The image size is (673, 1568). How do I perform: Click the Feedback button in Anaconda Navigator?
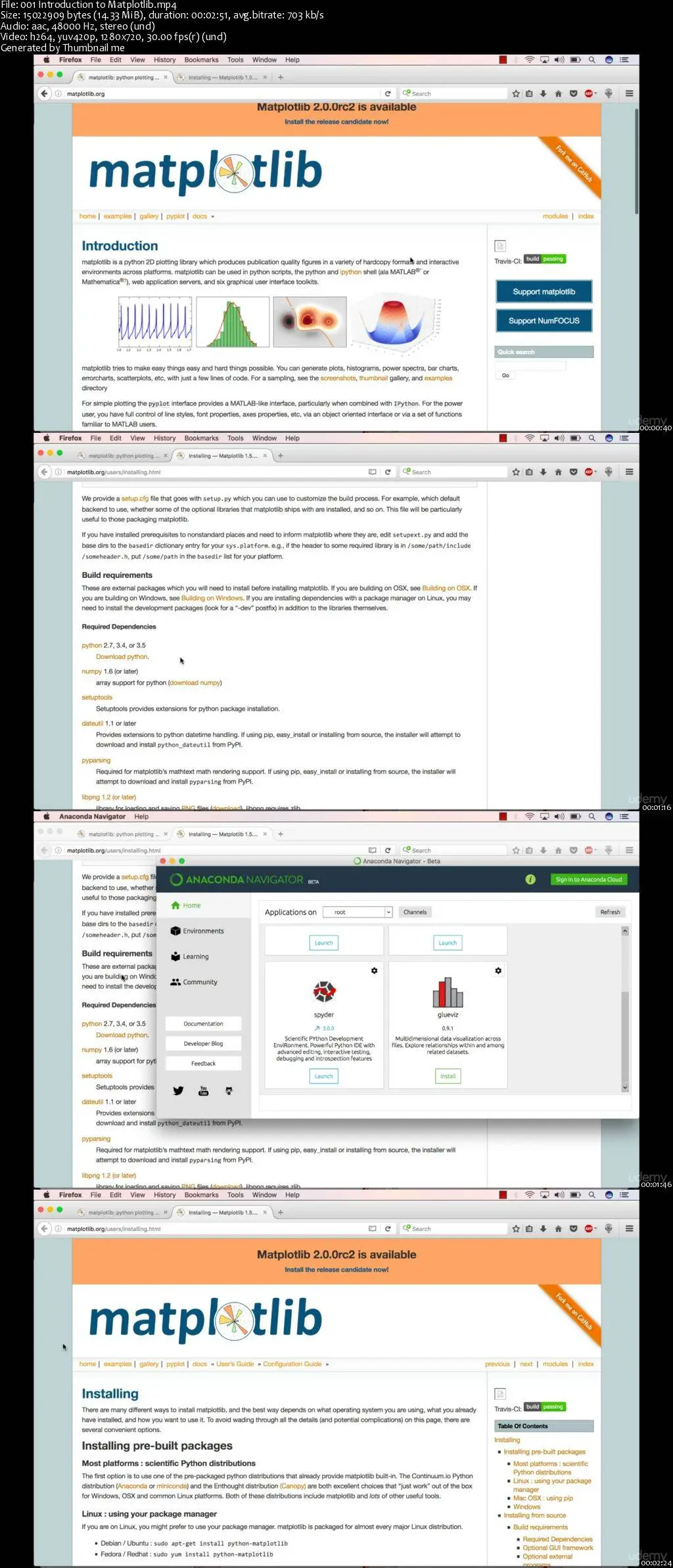click(203, 1063)
